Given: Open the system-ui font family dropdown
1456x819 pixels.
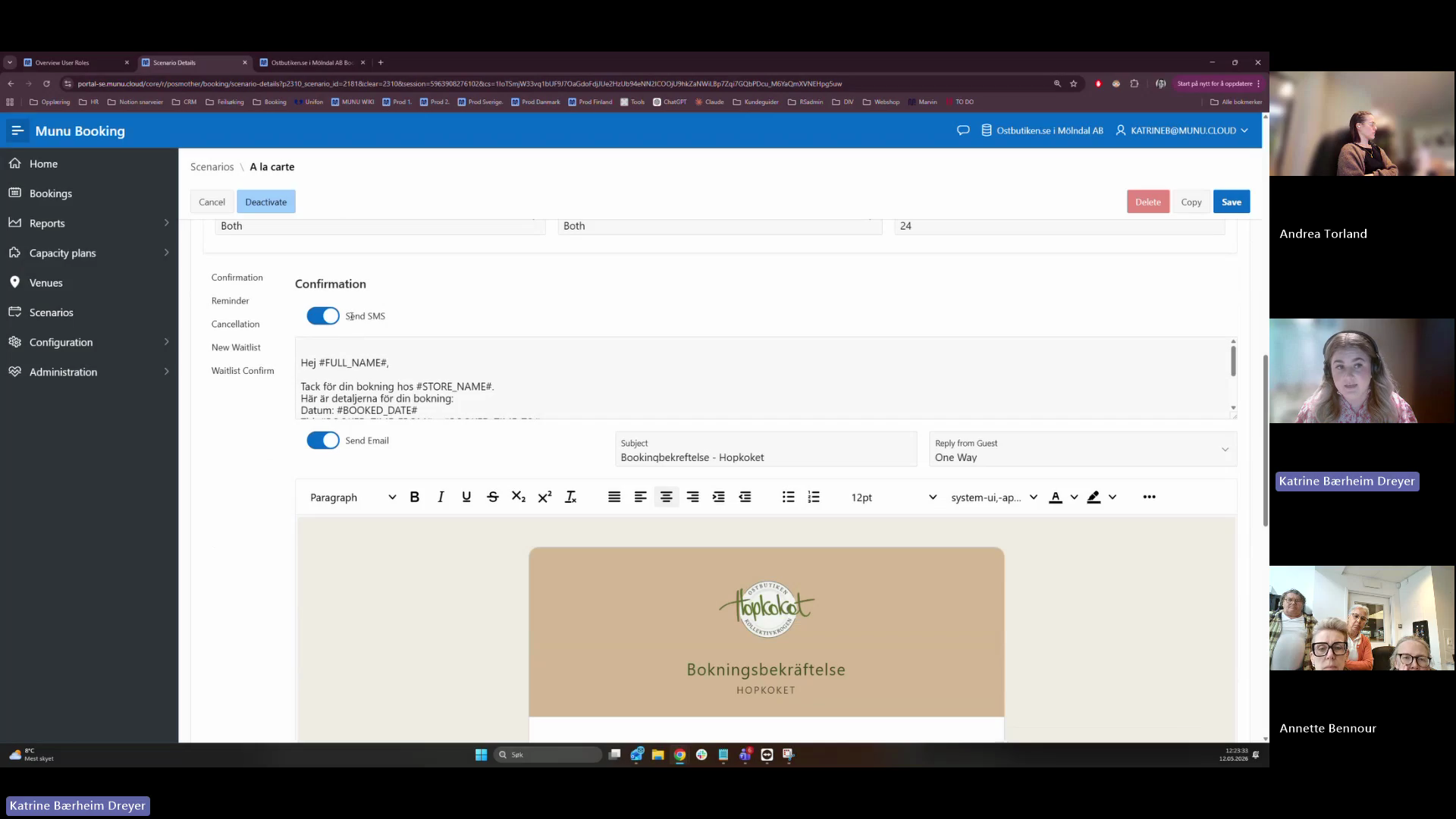Looking at the screenshot, I should pos(994,497).
